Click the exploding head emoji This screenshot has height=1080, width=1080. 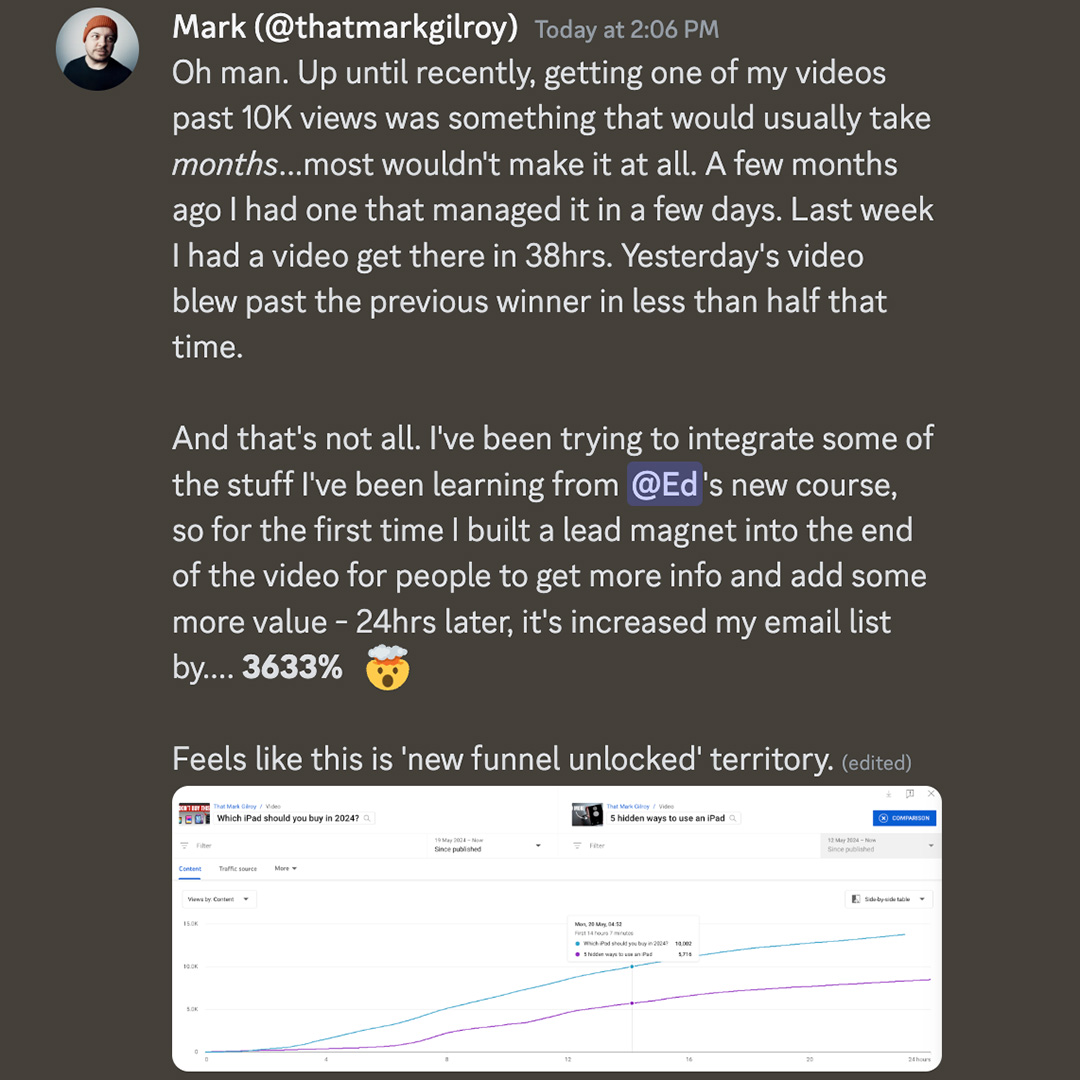388,667
